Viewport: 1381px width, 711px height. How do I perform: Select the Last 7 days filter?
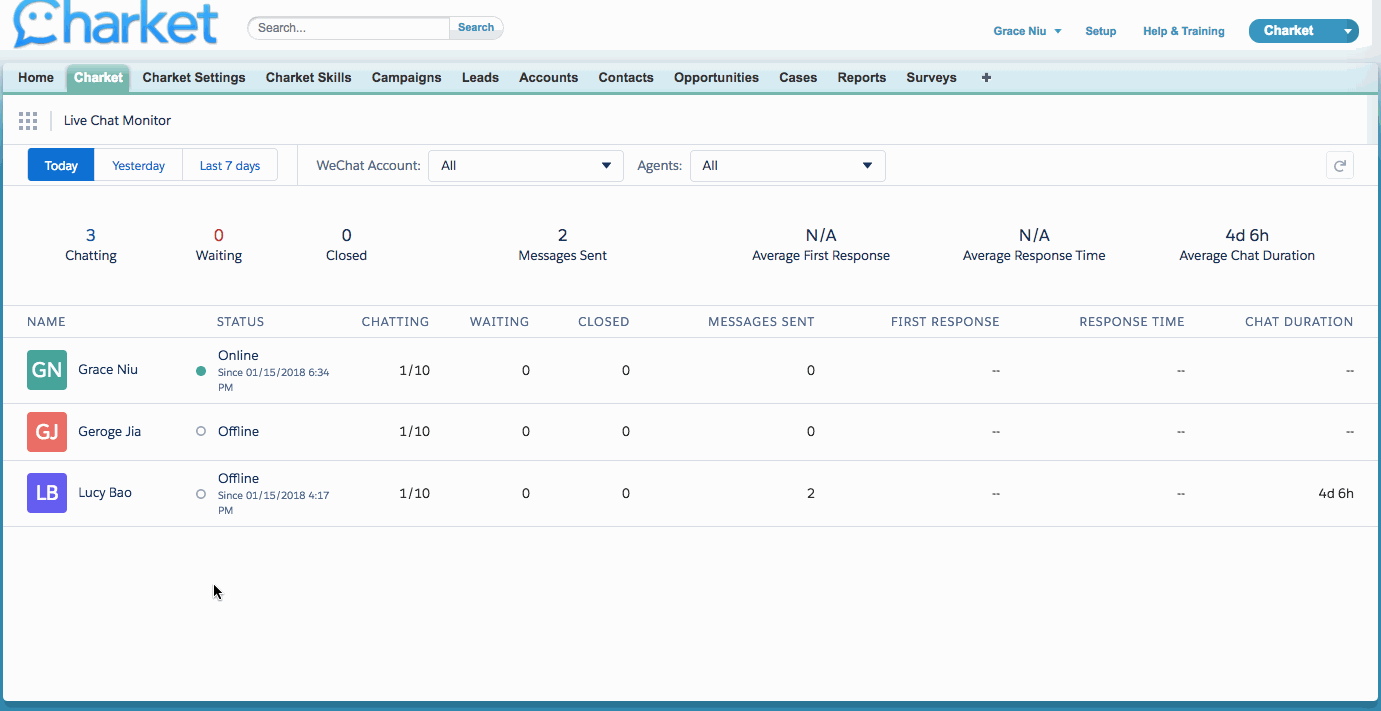[230, 166]
